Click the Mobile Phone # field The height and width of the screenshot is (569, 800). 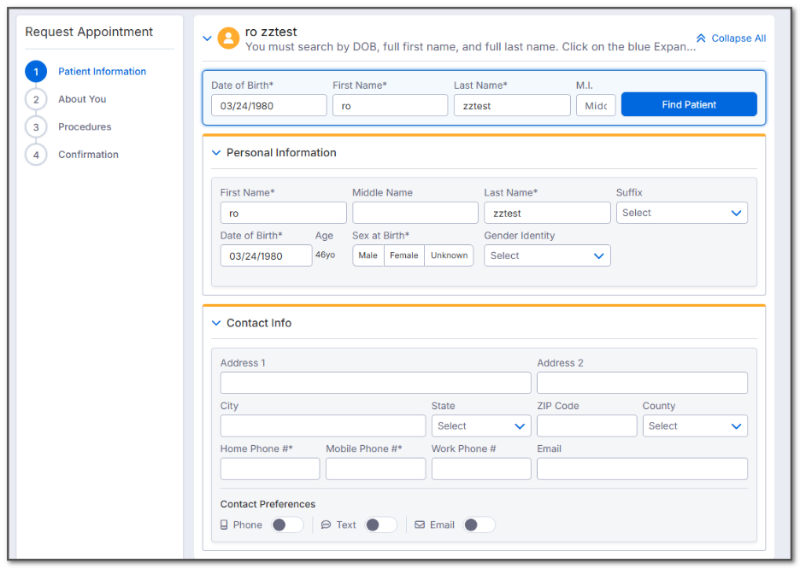(376, 468)
